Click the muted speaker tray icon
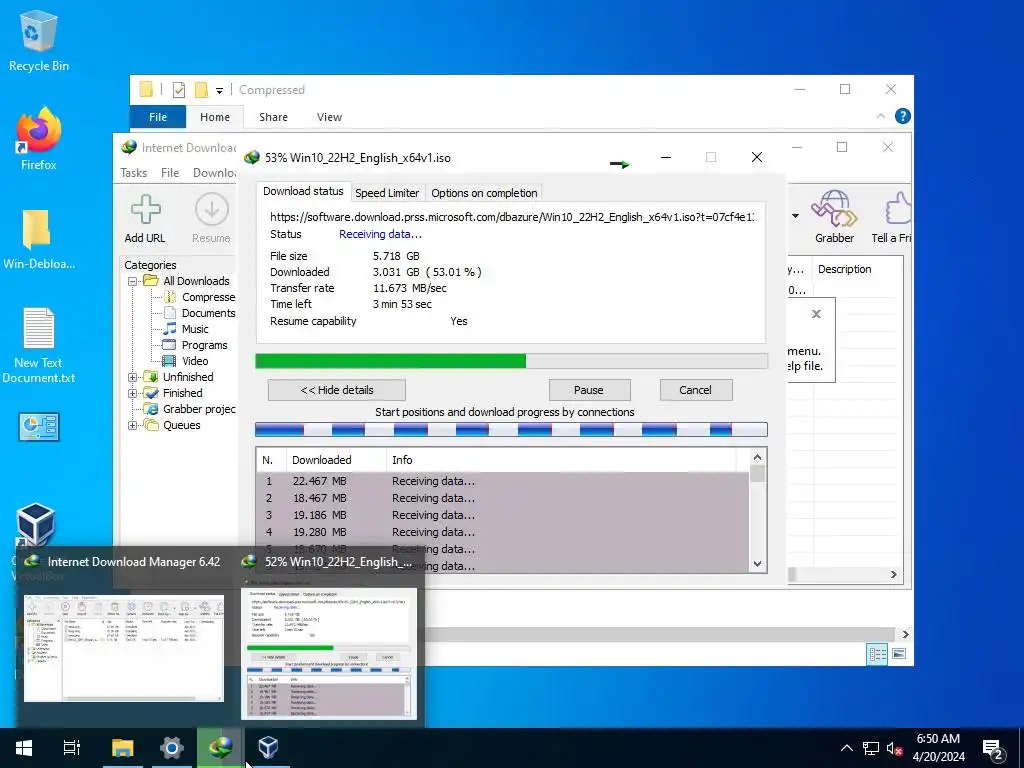This screenshot has height=768, width=1024. 894,748
